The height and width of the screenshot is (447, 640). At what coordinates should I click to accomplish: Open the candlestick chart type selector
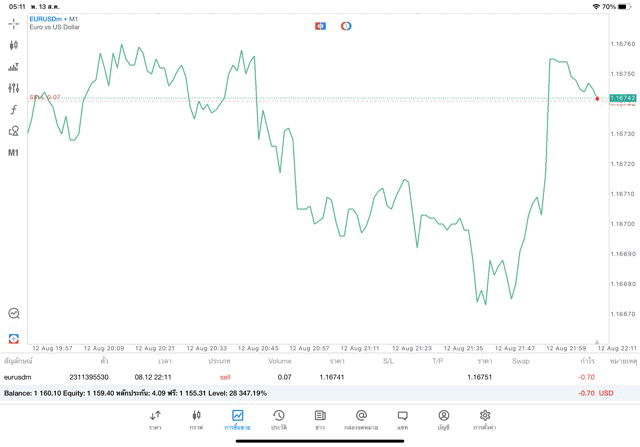click(13, 45)
